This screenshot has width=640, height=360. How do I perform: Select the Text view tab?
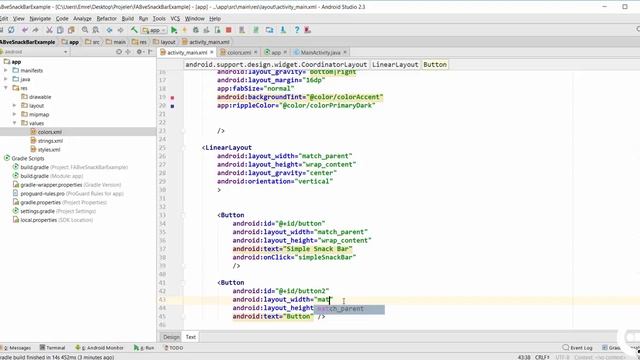click(x=191, y=337)
